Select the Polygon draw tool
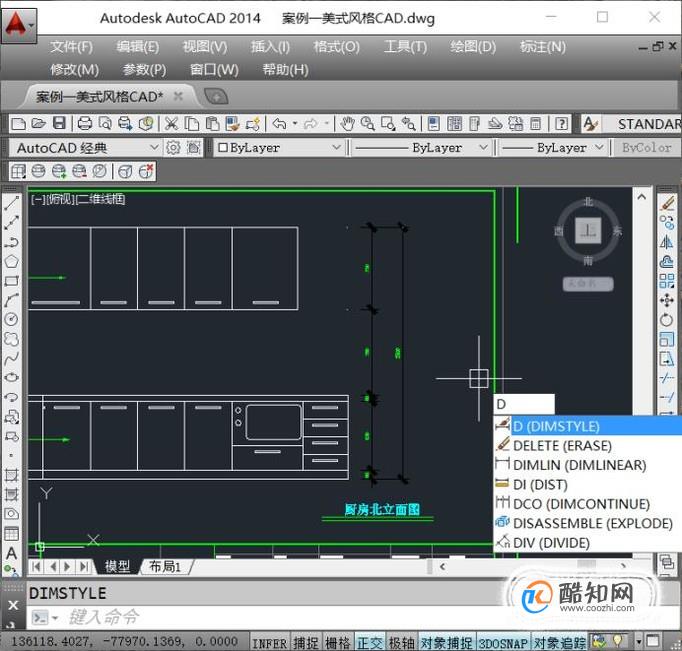This screenshot has height=651, width=682. 11,261
